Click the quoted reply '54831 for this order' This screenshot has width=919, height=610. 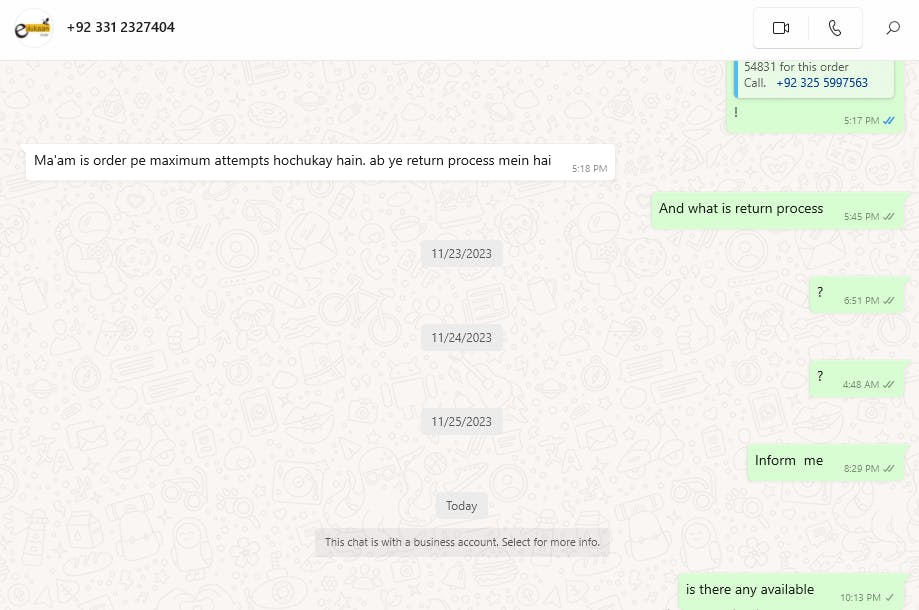[x=814, y=75]
